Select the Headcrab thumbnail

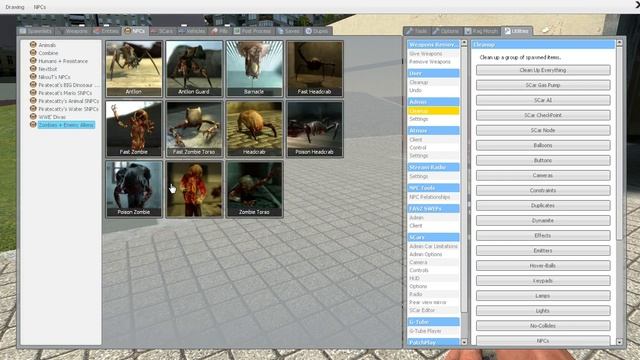click(x=254, y=129)
